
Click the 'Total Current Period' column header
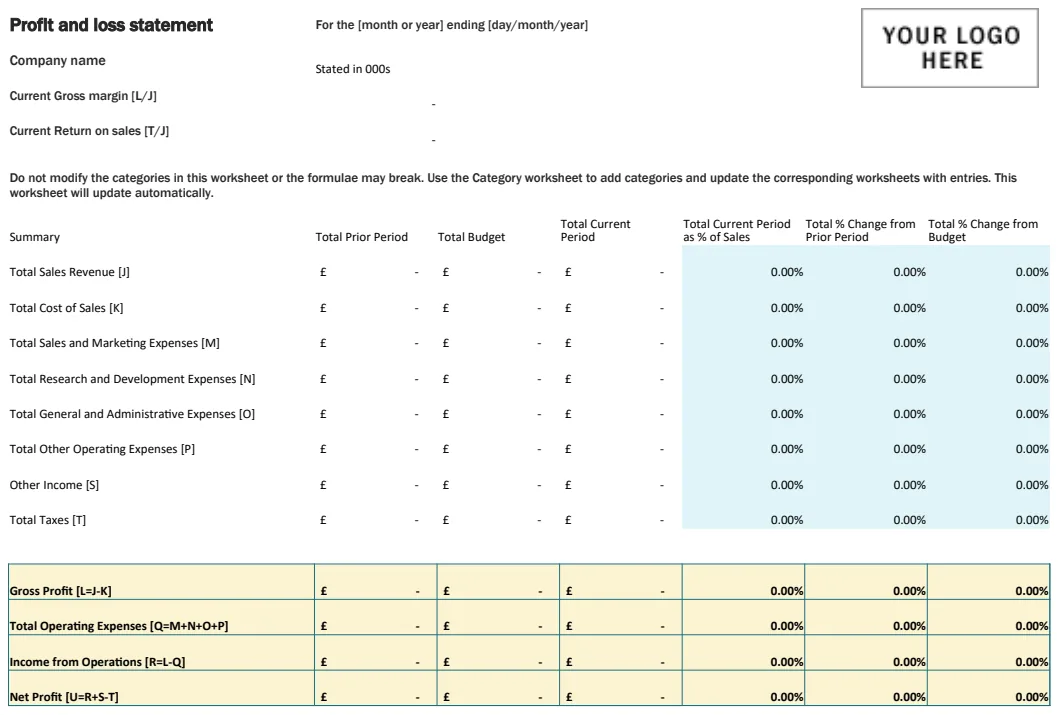click(x=595, y=230)
